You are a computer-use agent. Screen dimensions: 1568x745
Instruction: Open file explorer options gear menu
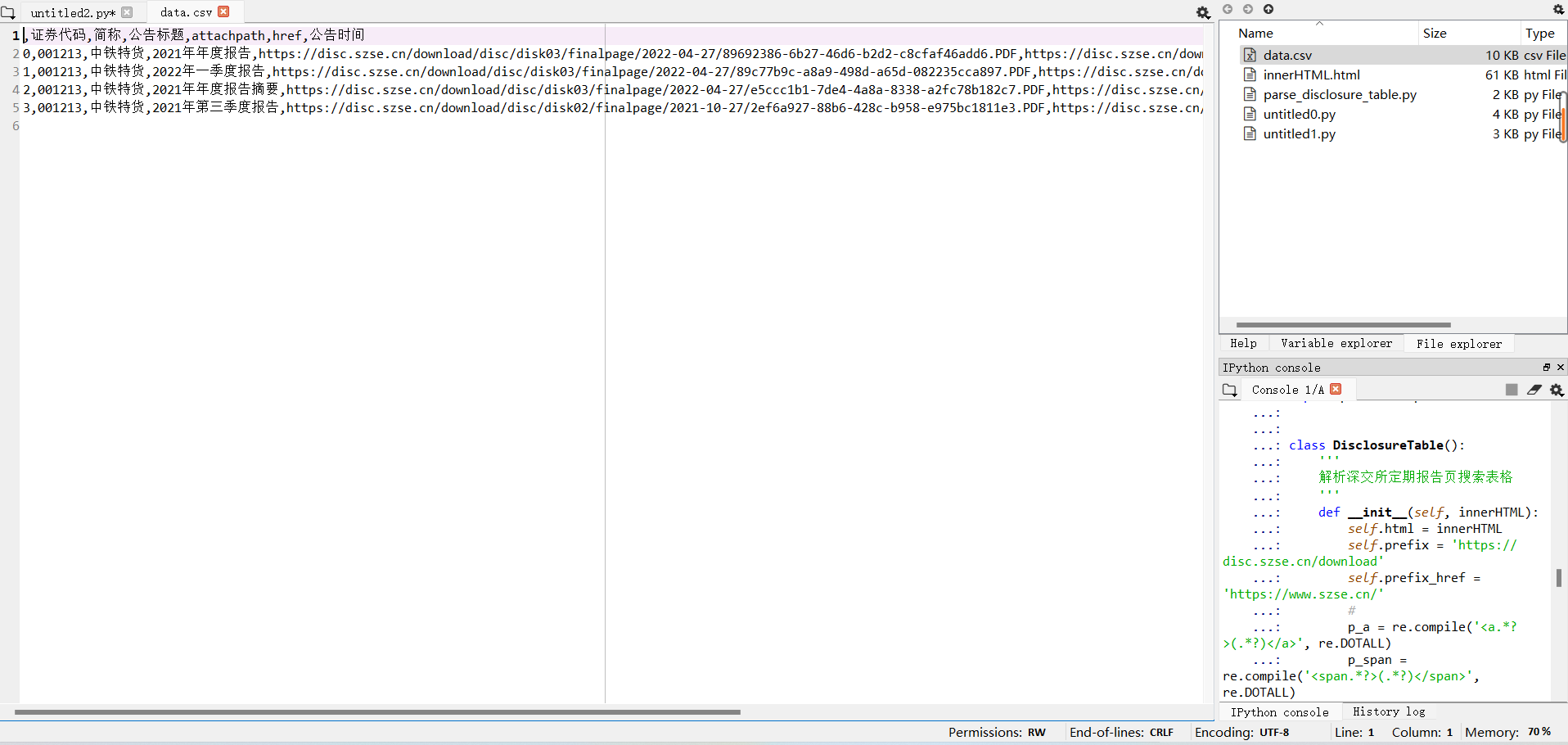1558,9
